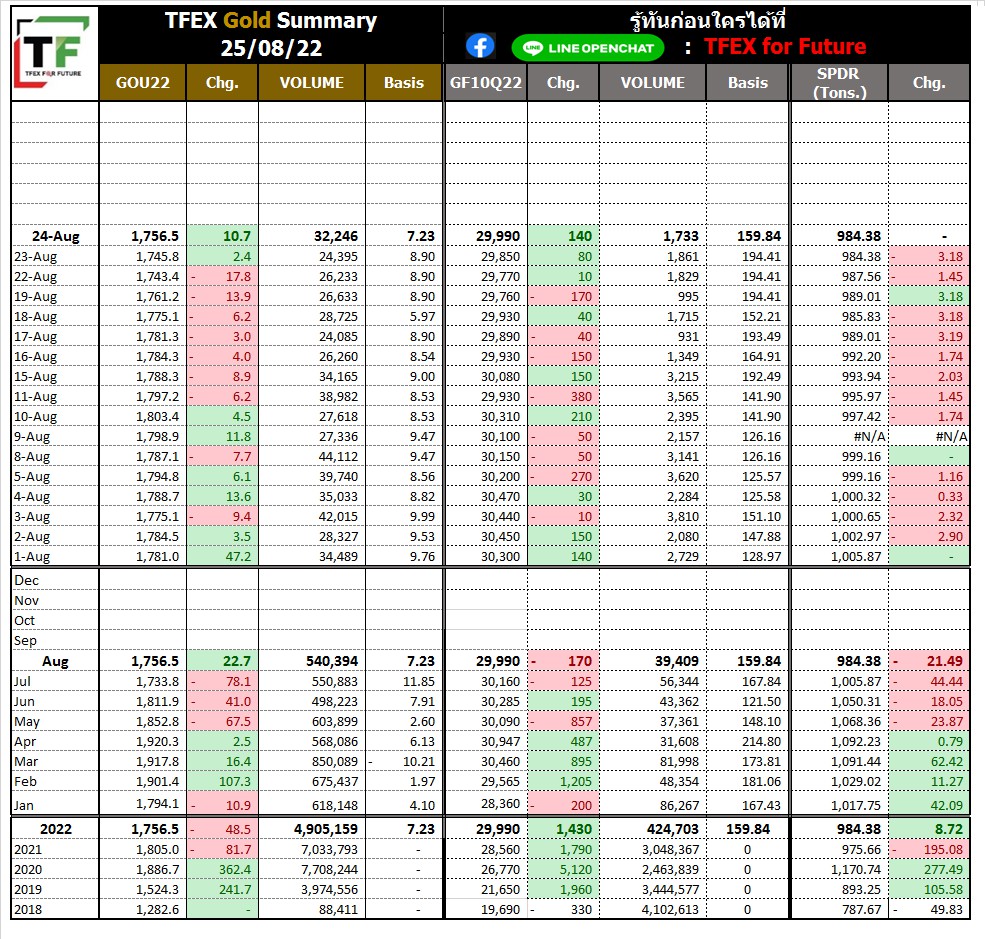The image size is (985, 939).
Task: Select the GOU22 column header
Action: [143, 82]
